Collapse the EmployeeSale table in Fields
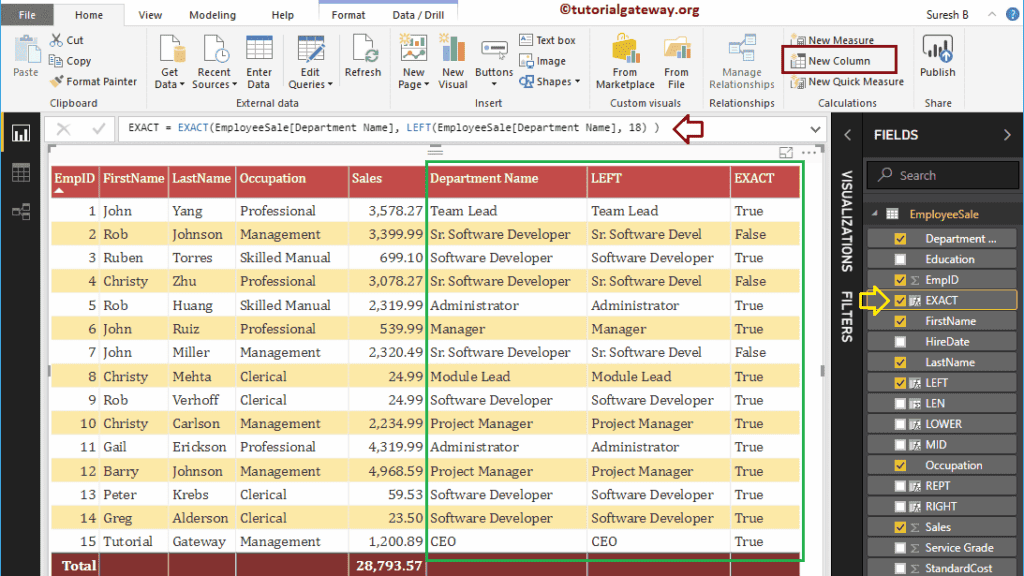The height and width of the screenshot is (576, 1024). [x=874, y=214]
